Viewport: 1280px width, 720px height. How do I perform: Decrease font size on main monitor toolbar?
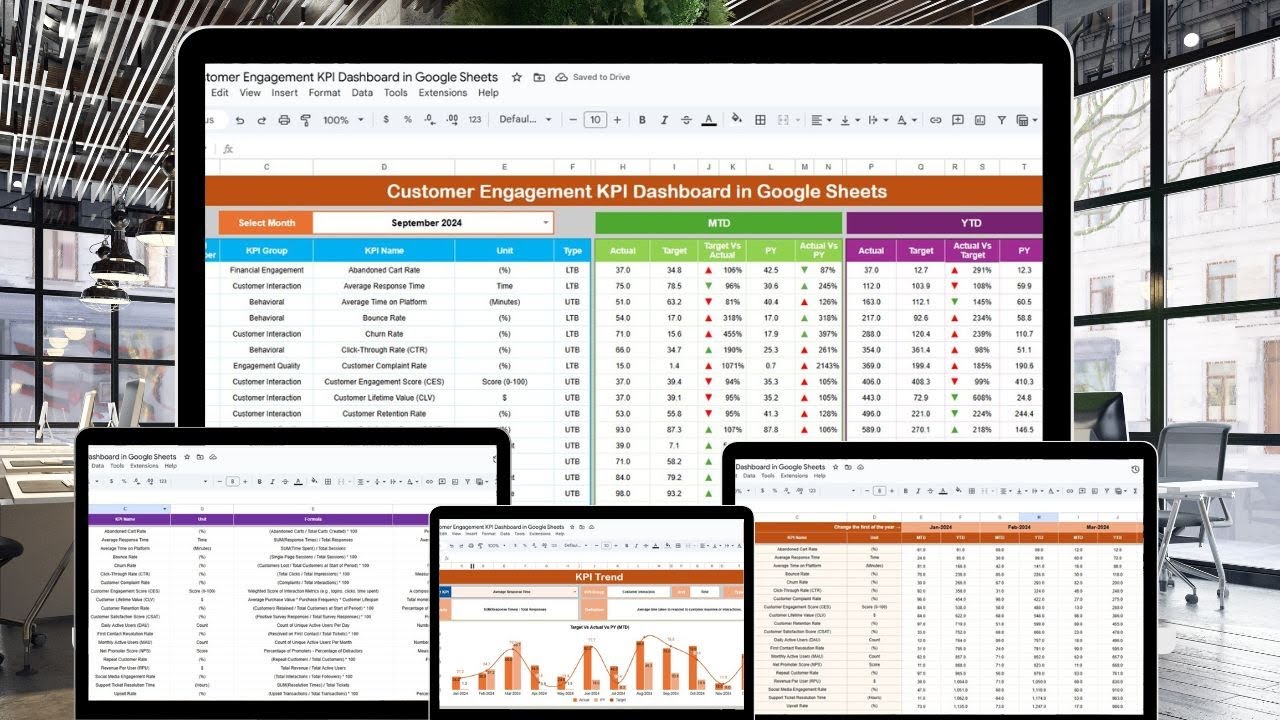point(574,120)
